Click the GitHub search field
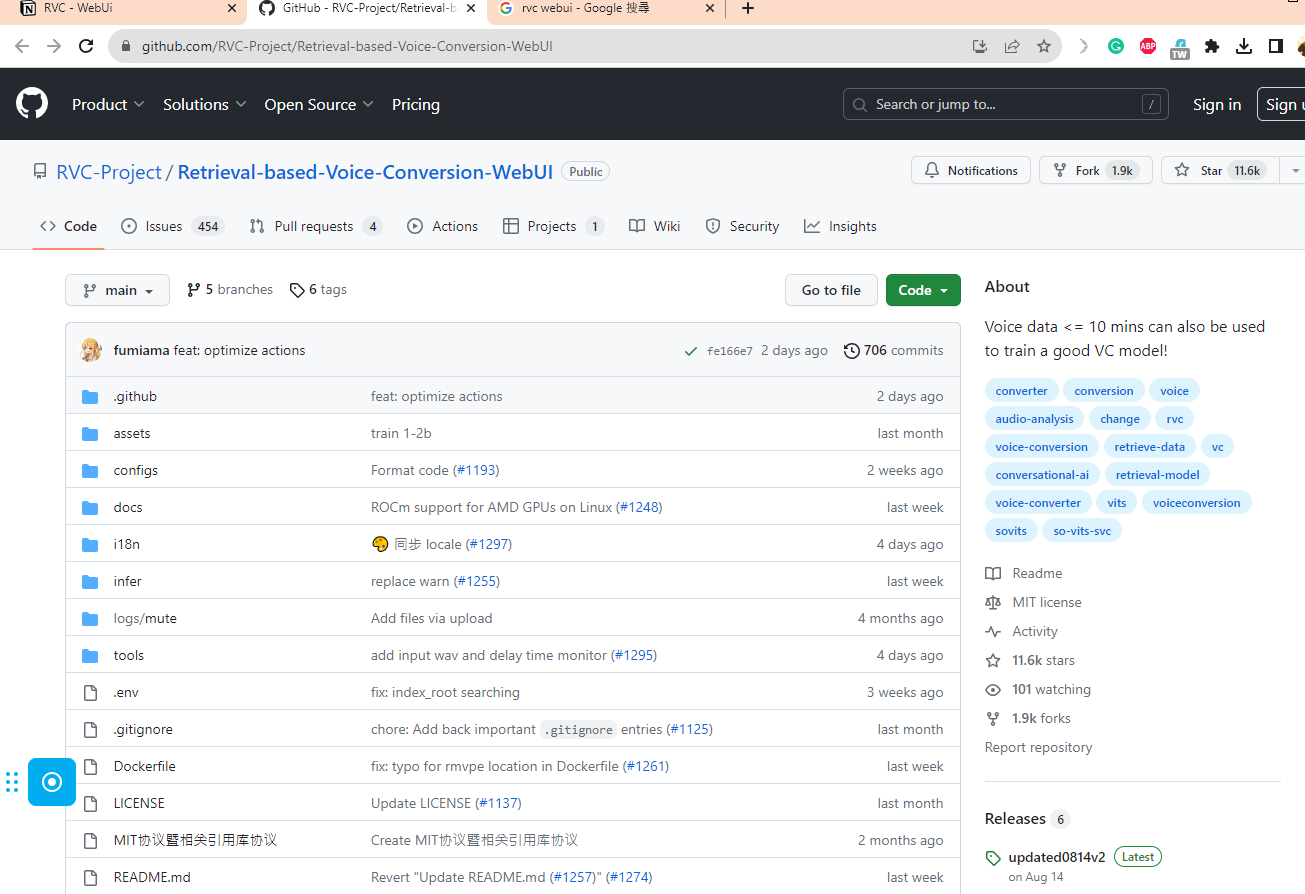Screen dimensions: 1305x894 pyautogui.click(x=1006, y=104)
